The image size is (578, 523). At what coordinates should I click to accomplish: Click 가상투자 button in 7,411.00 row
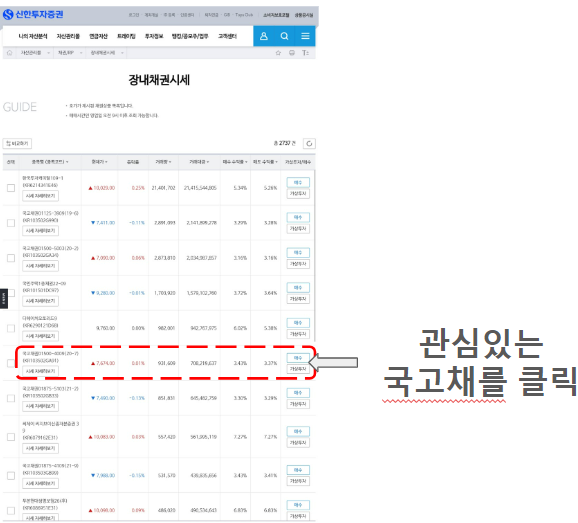click(298, 229)
